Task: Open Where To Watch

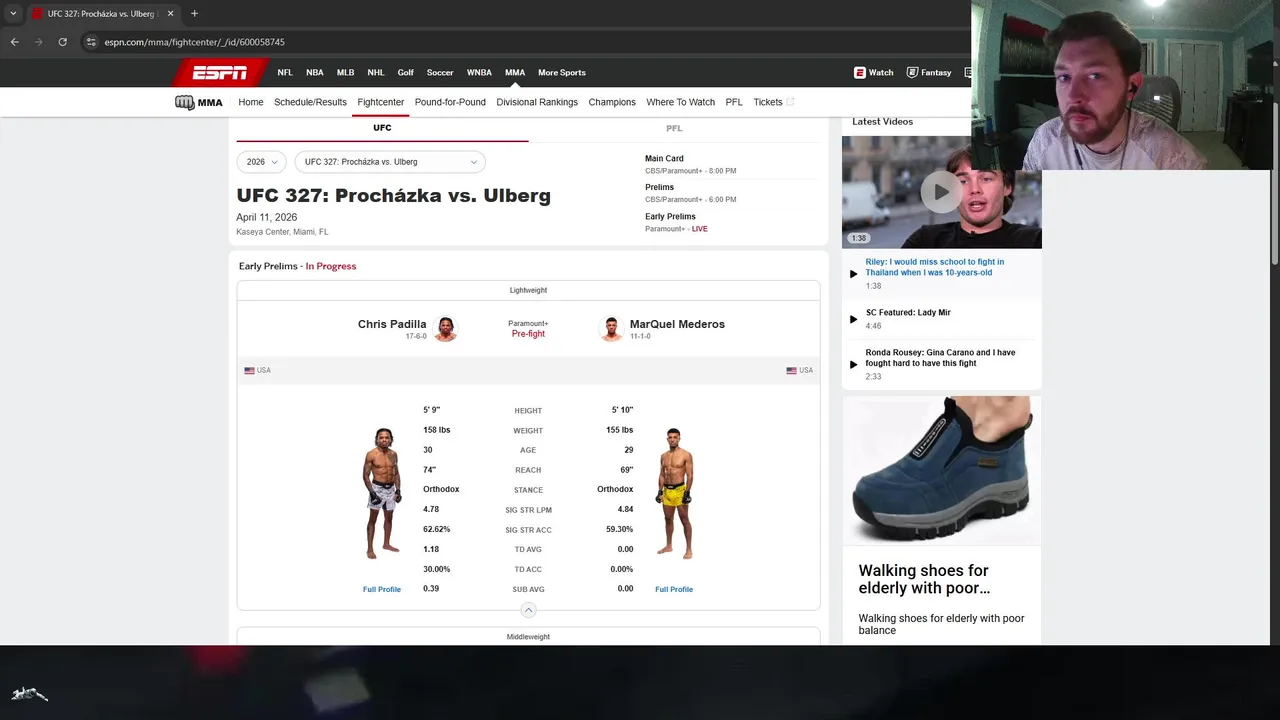Action: pyautogui.click(x=680, y=102)
